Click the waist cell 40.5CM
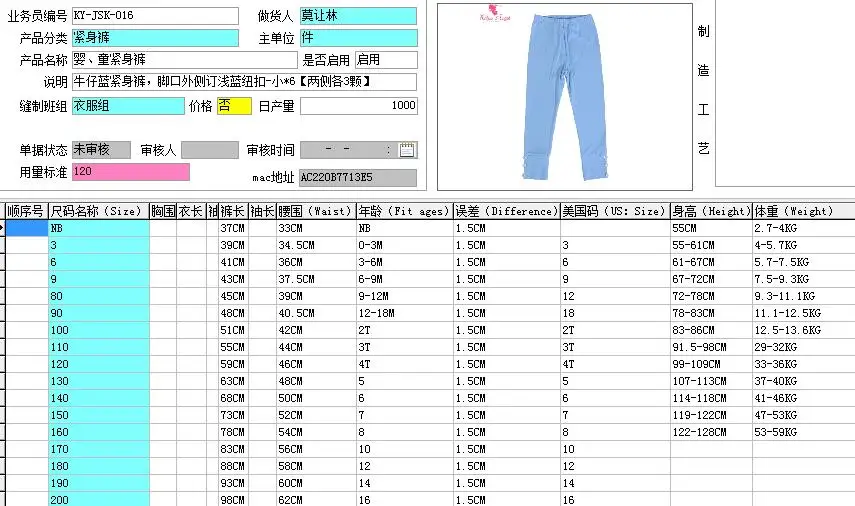Screen dimensions: 855x506 316,313
